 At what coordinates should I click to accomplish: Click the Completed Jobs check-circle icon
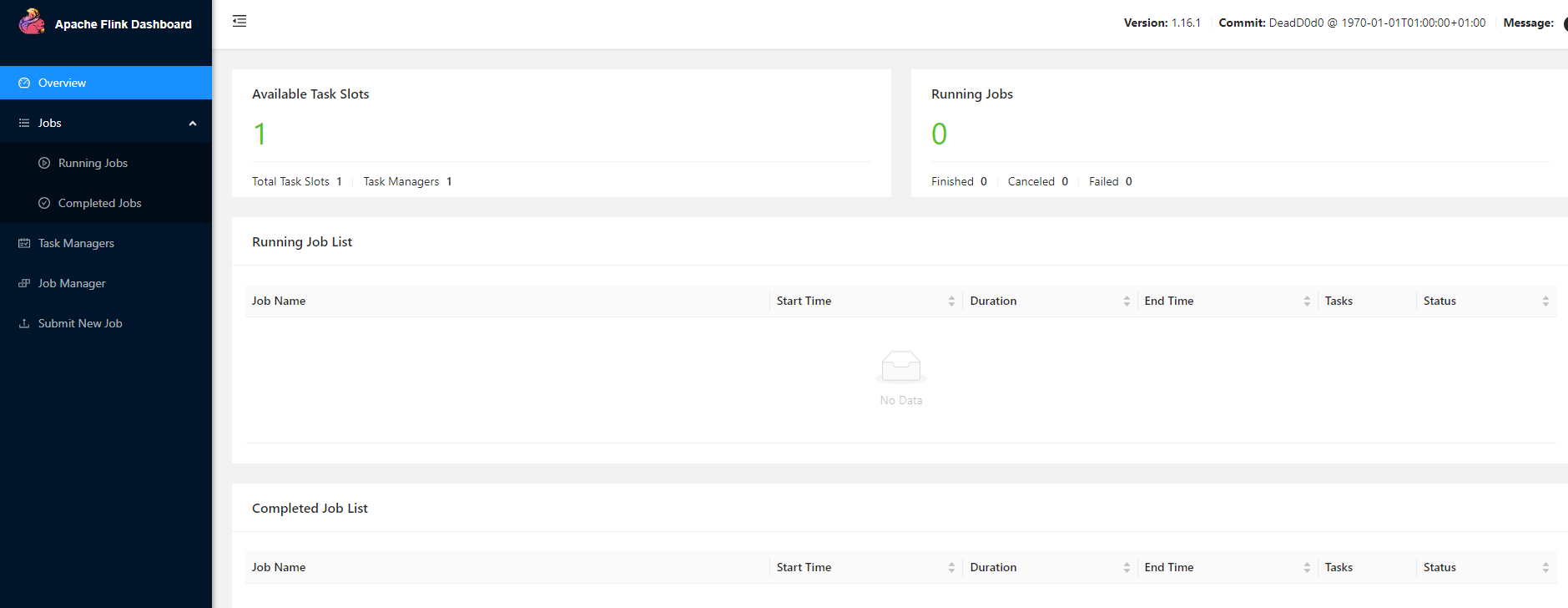pyautogui.click(x=44, y=203)
